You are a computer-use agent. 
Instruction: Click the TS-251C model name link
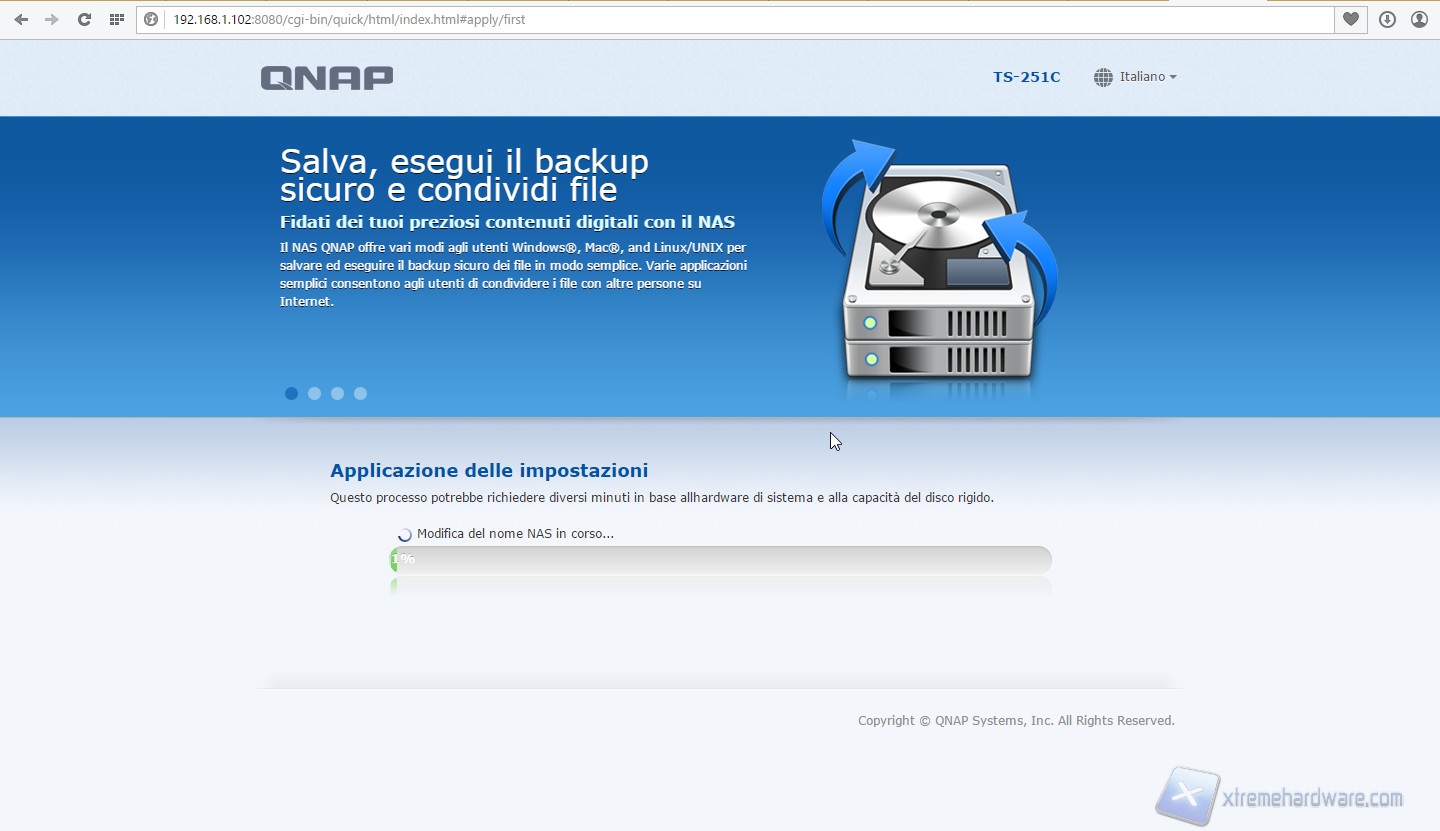[1026, 77]
